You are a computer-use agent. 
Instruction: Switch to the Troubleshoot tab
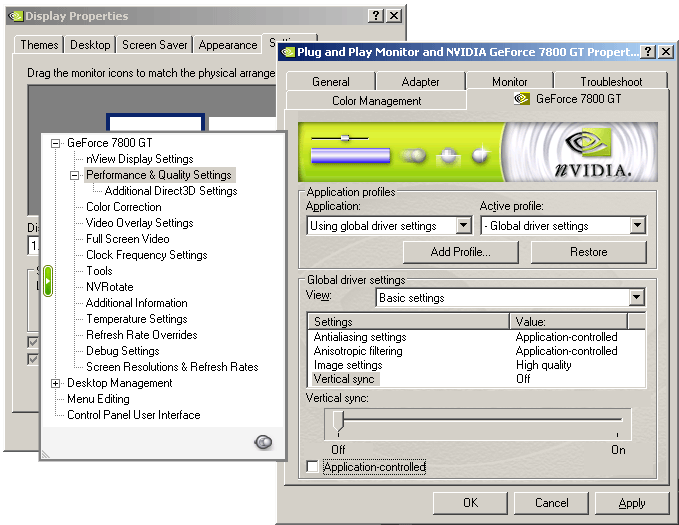[x=611, y=81]
